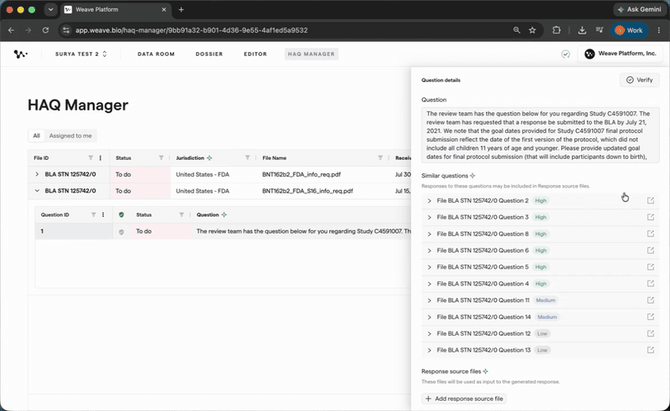
Task: Click the shield icon in the questions header
Action: 121,215
